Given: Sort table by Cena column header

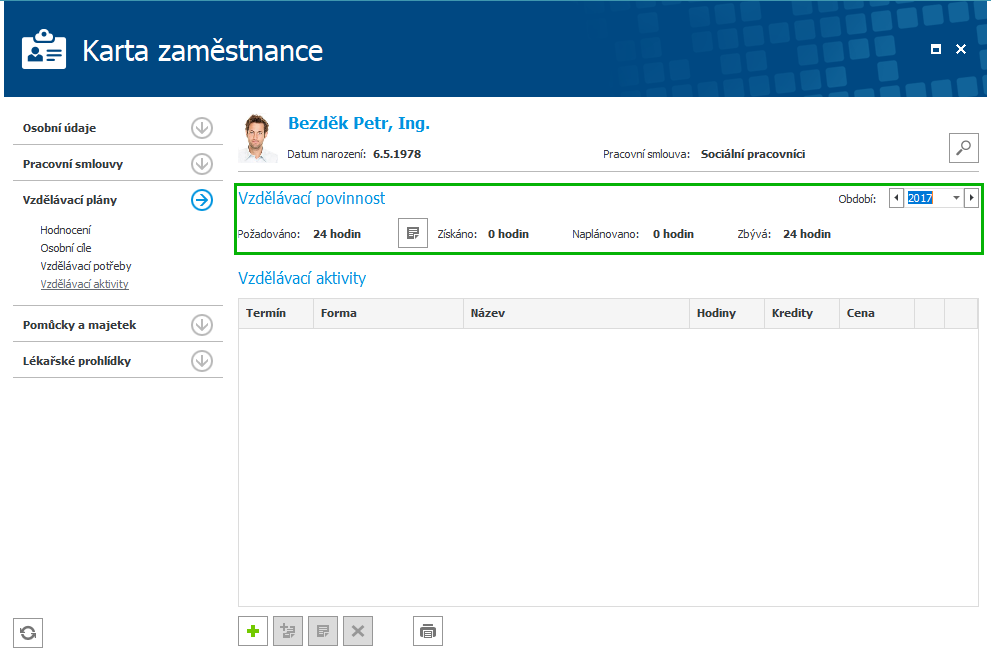Looking at the screenshot, I should point(877,313).
